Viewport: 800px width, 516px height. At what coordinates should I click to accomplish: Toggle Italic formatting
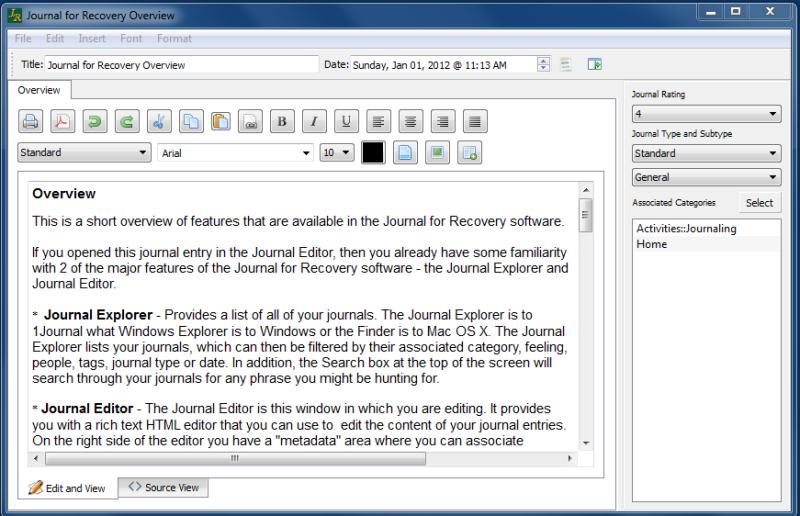[x=314, y=122]
